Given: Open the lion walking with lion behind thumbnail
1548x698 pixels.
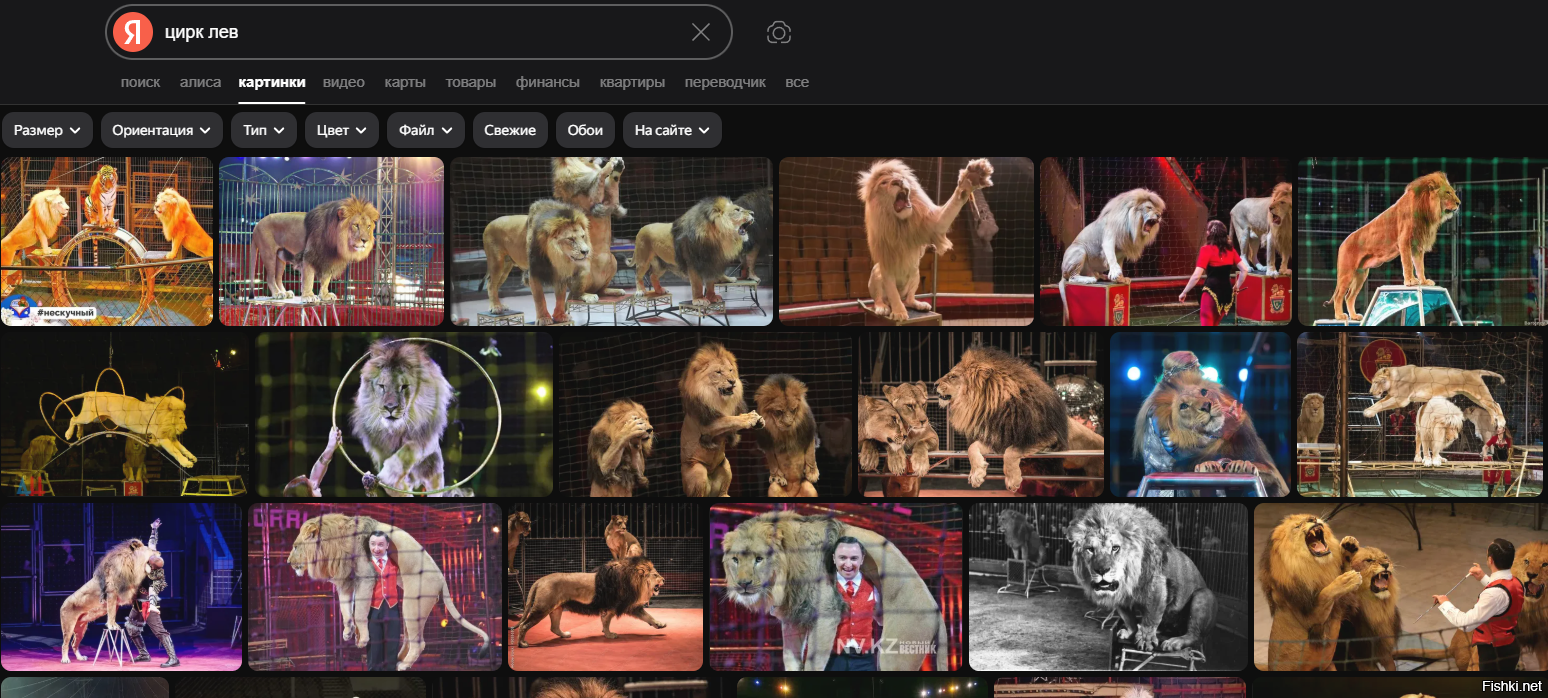Looking at the screenshot, I should point(605,587).
